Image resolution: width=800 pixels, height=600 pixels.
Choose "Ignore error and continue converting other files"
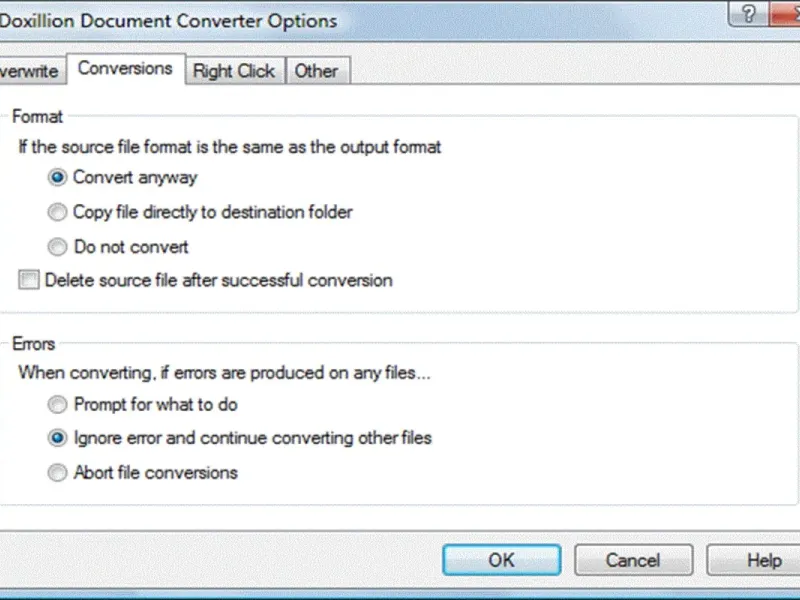[x=57, y=438]
